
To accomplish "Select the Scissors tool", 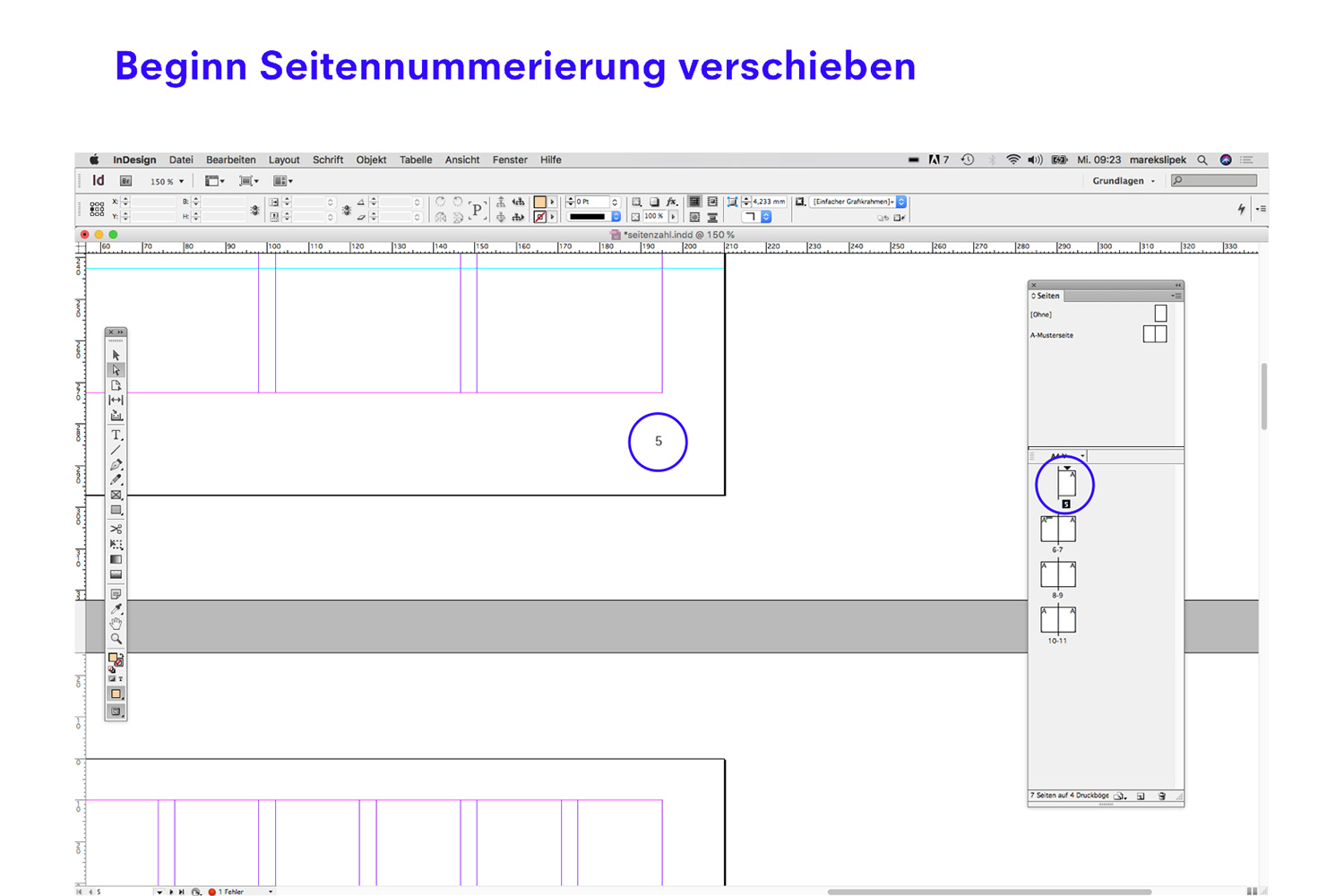I will point(116,529).
